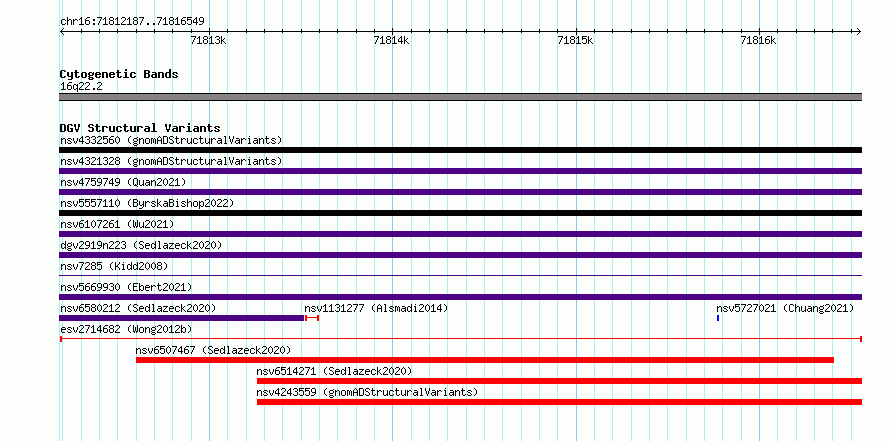Viewport: 890px width, 441px height.
Task: Open variant label nsv6507467 (Sedlazeck2020)
Action: 213,350
